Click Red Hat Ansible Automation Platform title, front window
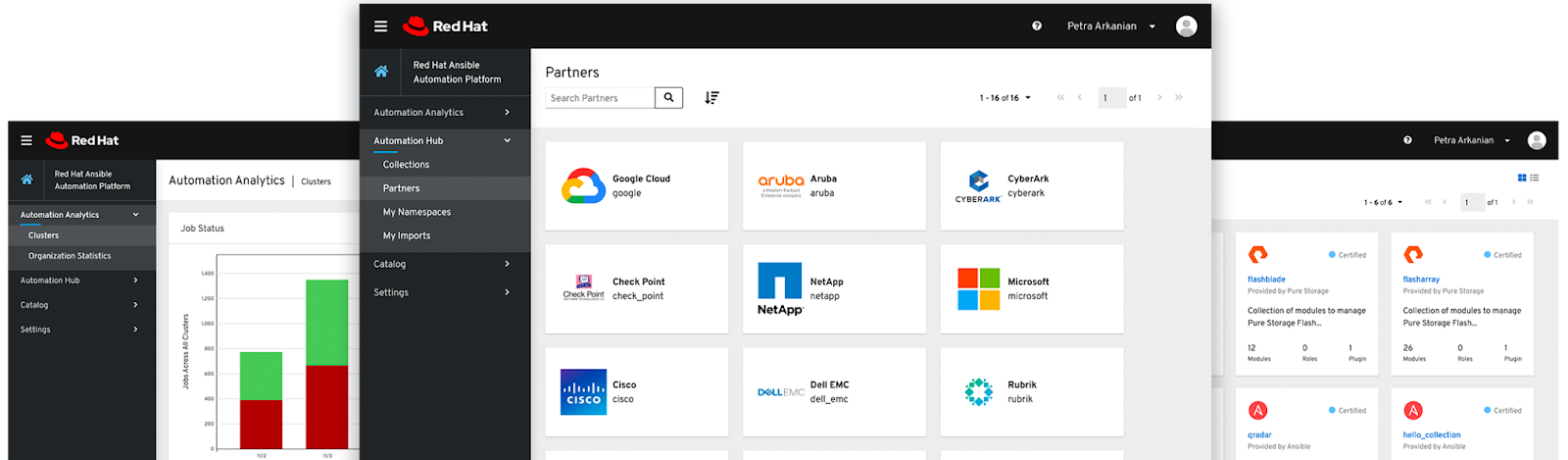Screen dimensions: 1568x460 tap(457, 72)
